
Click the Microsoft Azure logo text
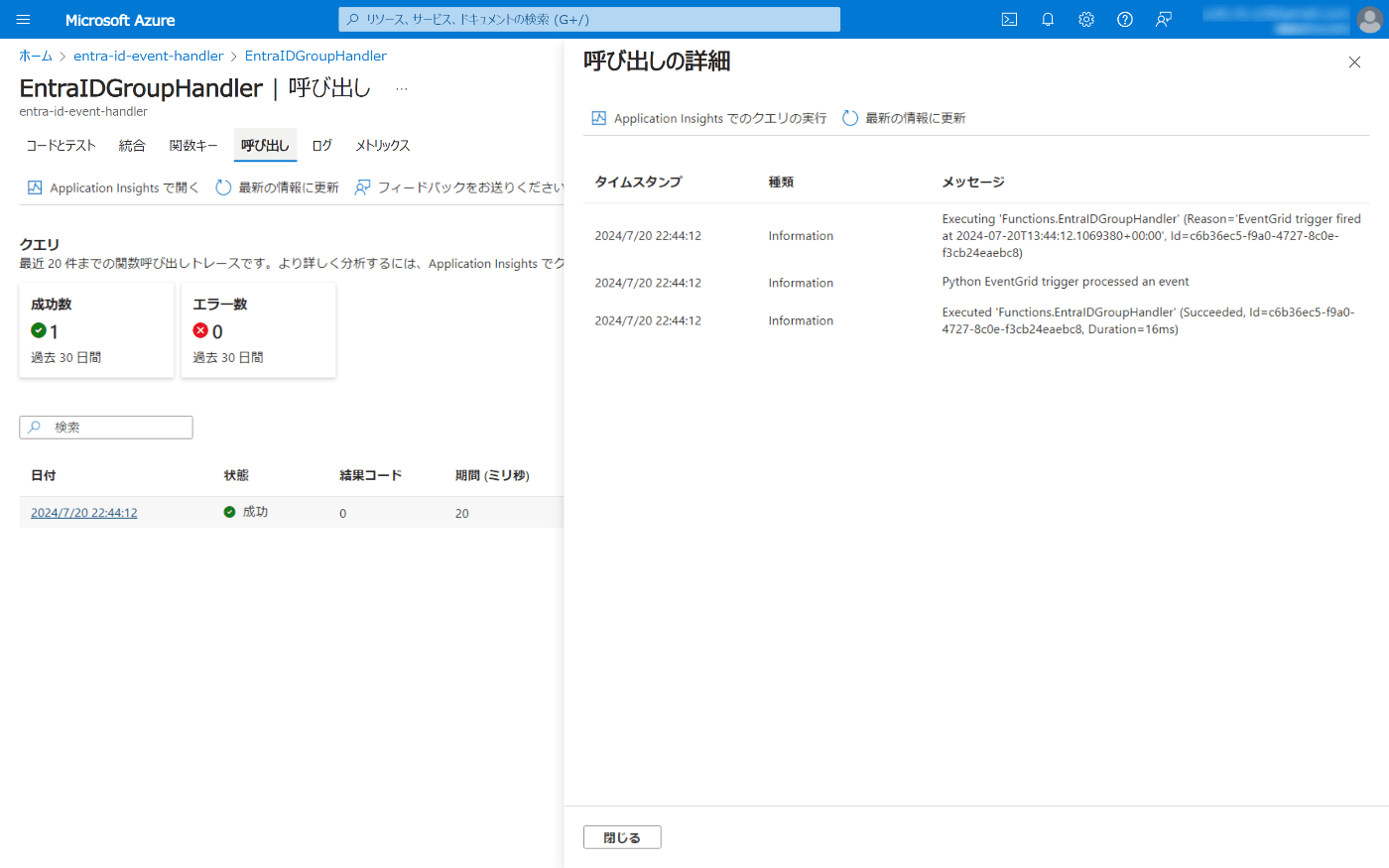[120, 20]
